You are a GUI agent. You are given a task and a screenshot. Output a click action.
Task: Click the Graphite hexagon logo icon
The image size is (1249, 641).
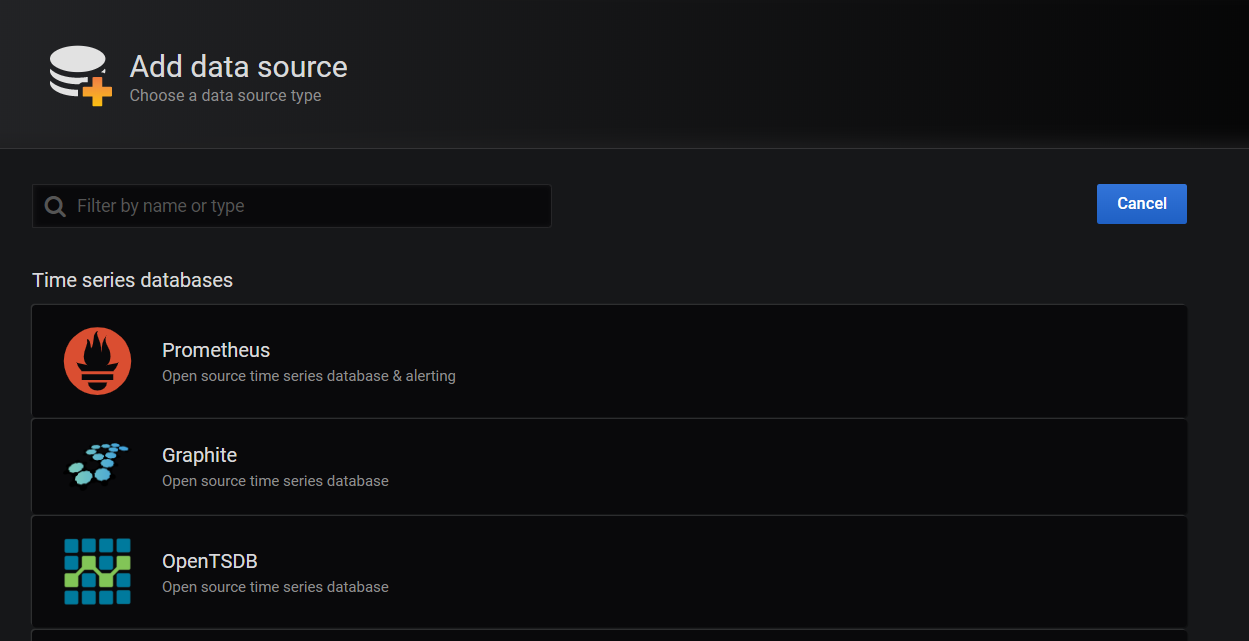(x=97, y=465)
